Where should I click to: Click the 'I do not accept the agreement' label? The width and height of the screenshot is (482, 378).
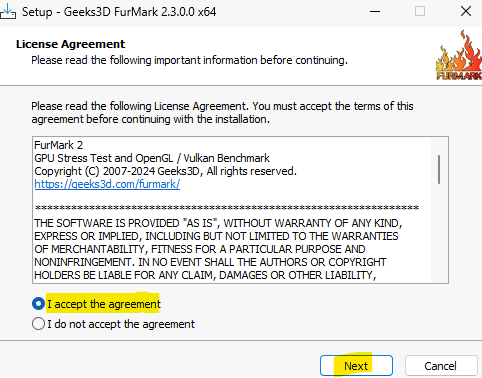click(x=121, y=324)
